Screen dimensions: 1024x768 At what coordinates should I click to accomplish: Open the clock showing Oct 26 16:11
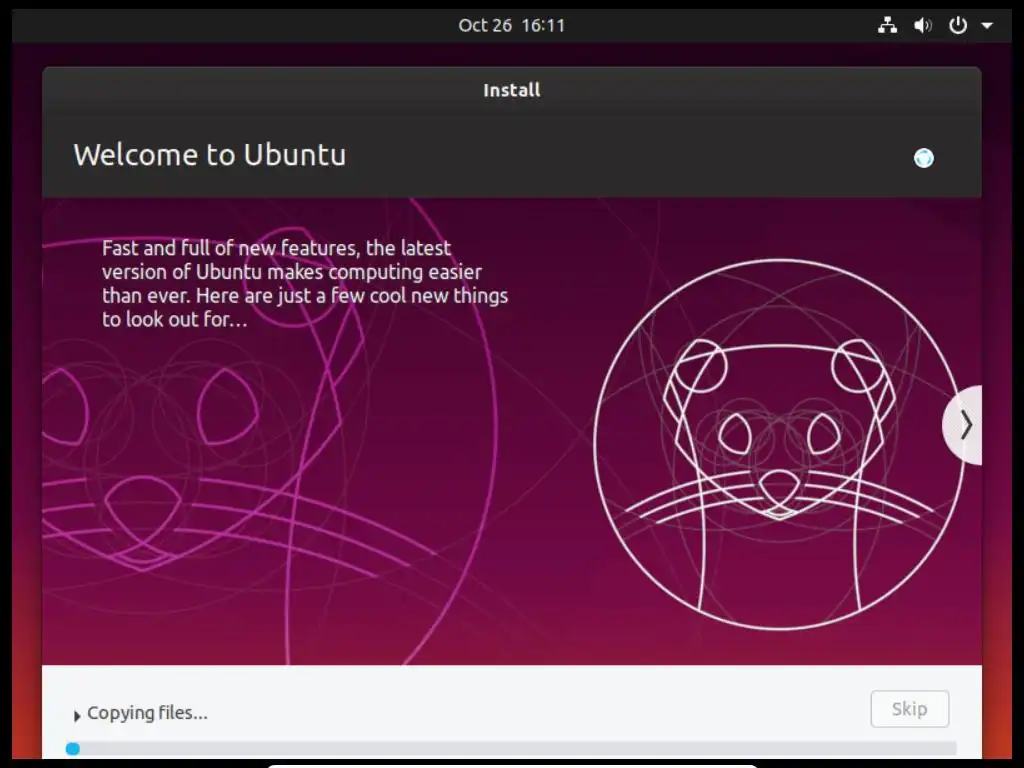[x=511, y=25]
